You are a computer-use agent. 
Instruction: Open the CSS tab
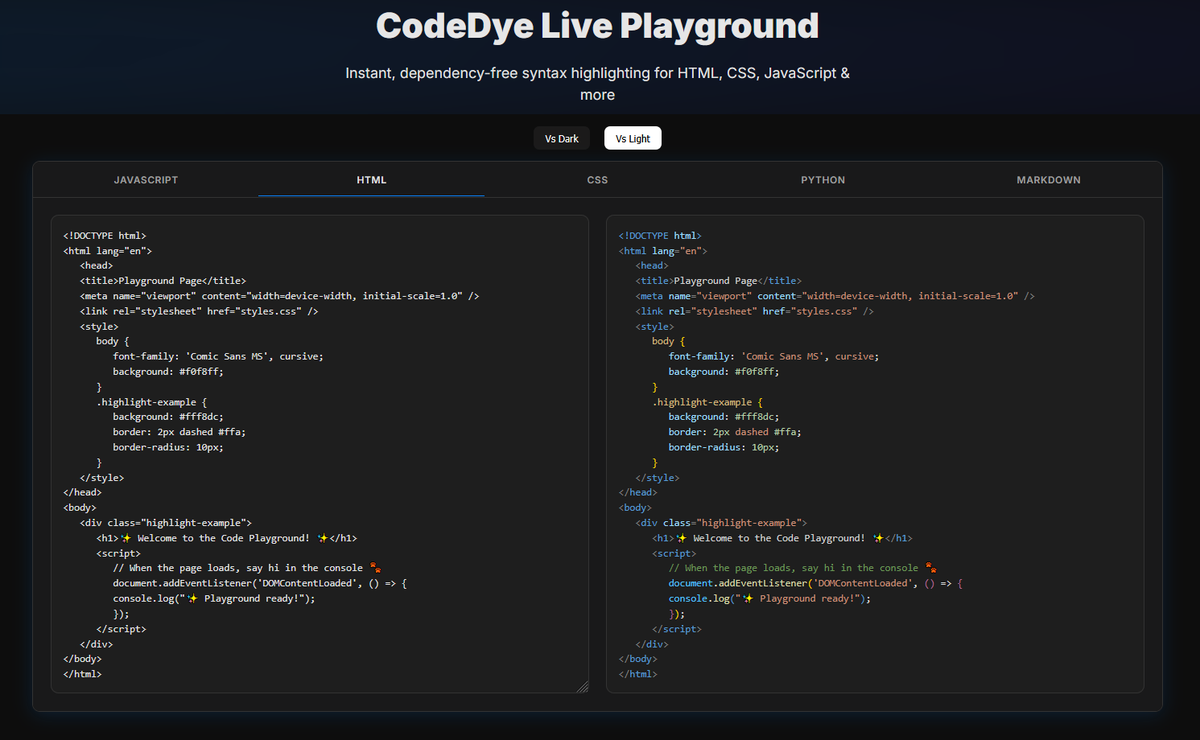tap(597, 180)
